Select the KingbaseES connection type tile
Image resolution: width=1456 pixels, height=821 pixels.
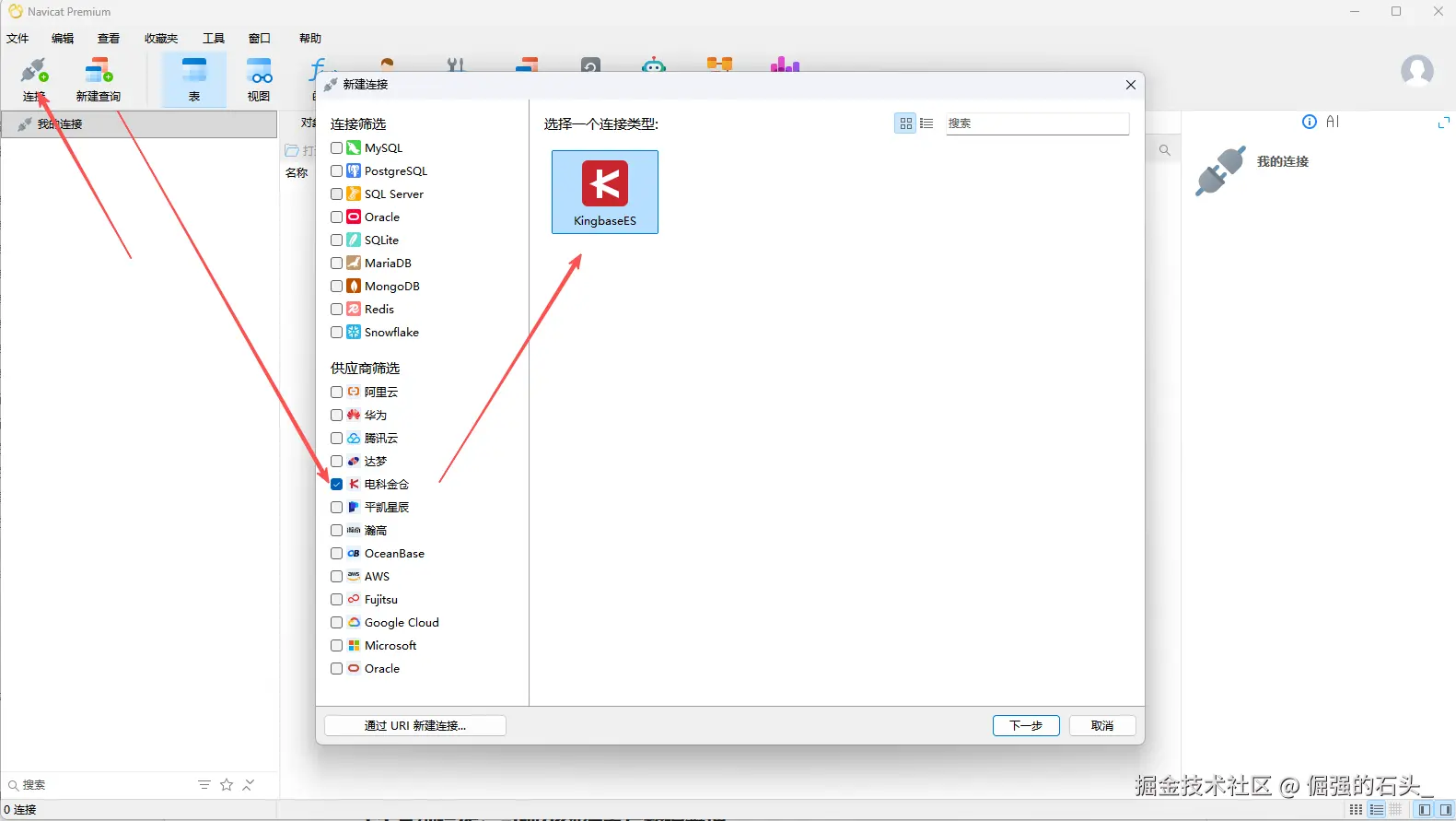click(x=605, y=193)
